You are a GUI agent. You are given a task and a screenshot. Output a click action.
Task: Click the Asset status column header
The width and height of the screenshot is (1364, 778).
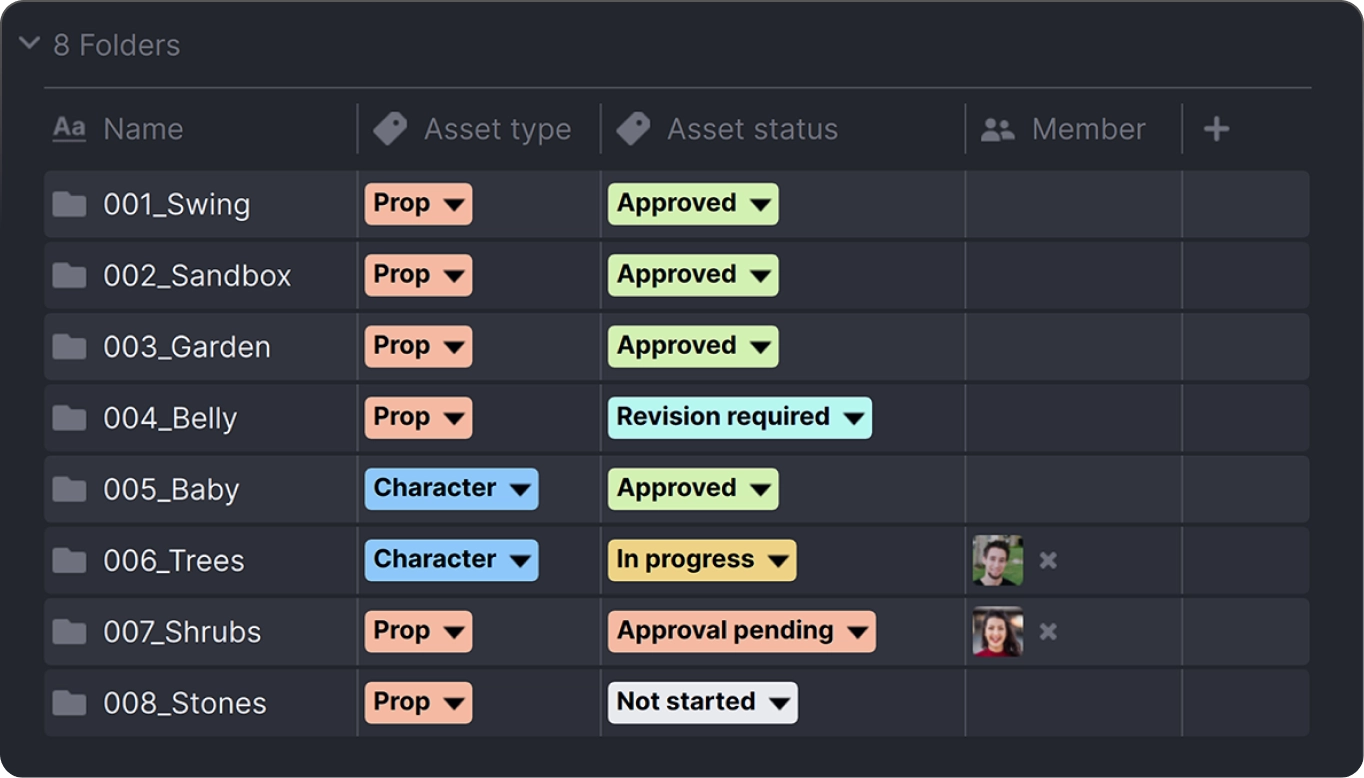(752, 129)
